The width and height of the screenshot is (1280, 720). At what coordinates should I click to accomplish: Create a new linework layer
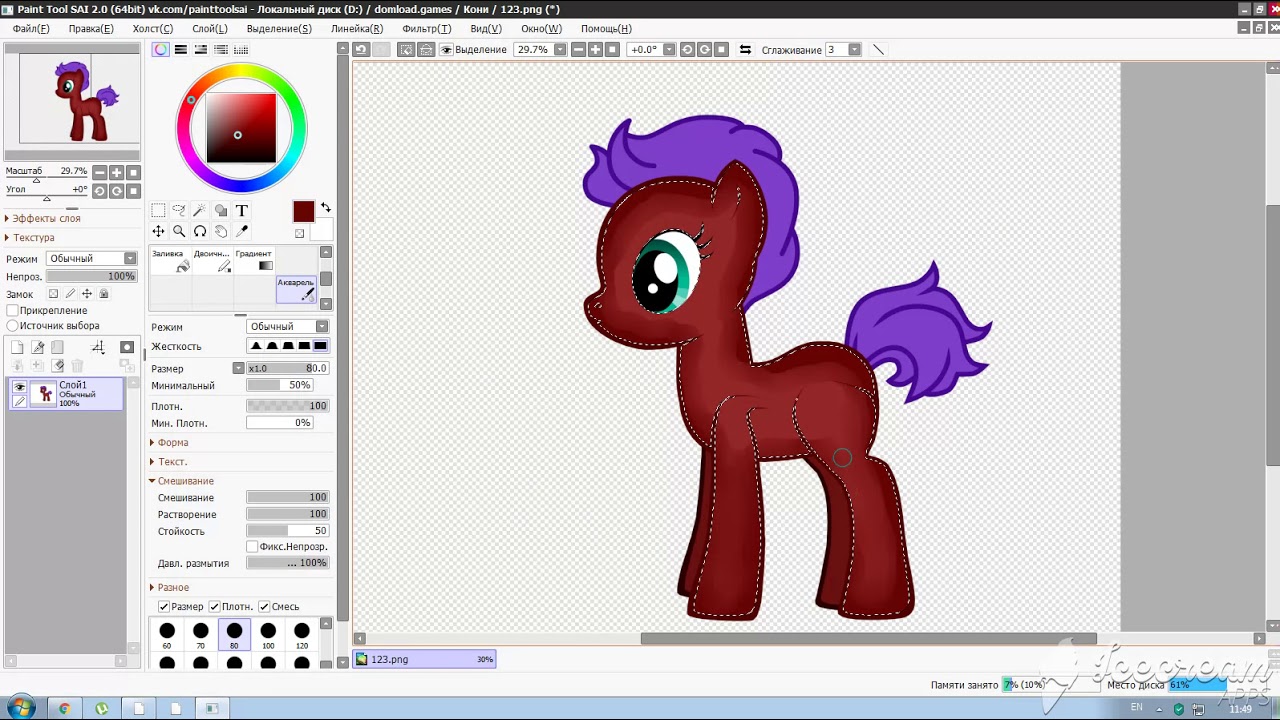pyautogui.click(x=37, y=347)
